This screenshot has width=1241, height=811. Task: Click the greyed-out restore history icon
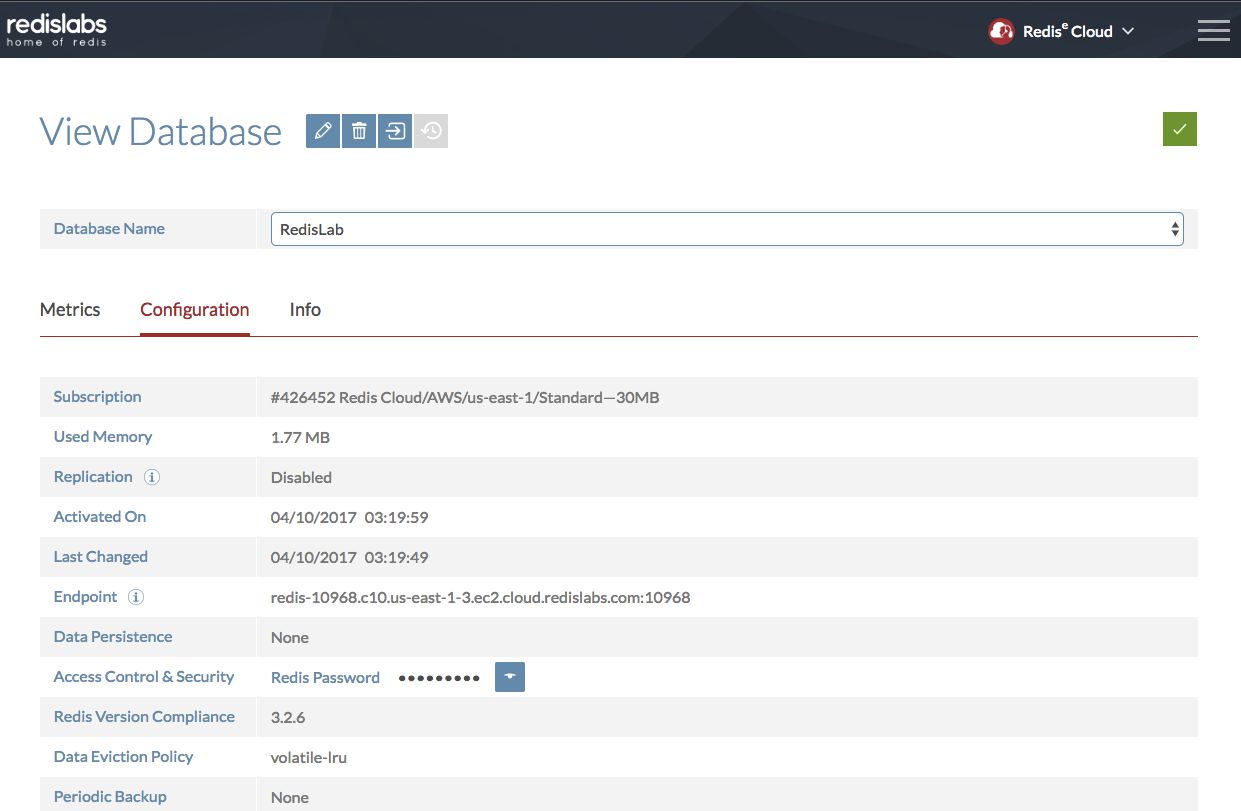(x=431, y=131)
